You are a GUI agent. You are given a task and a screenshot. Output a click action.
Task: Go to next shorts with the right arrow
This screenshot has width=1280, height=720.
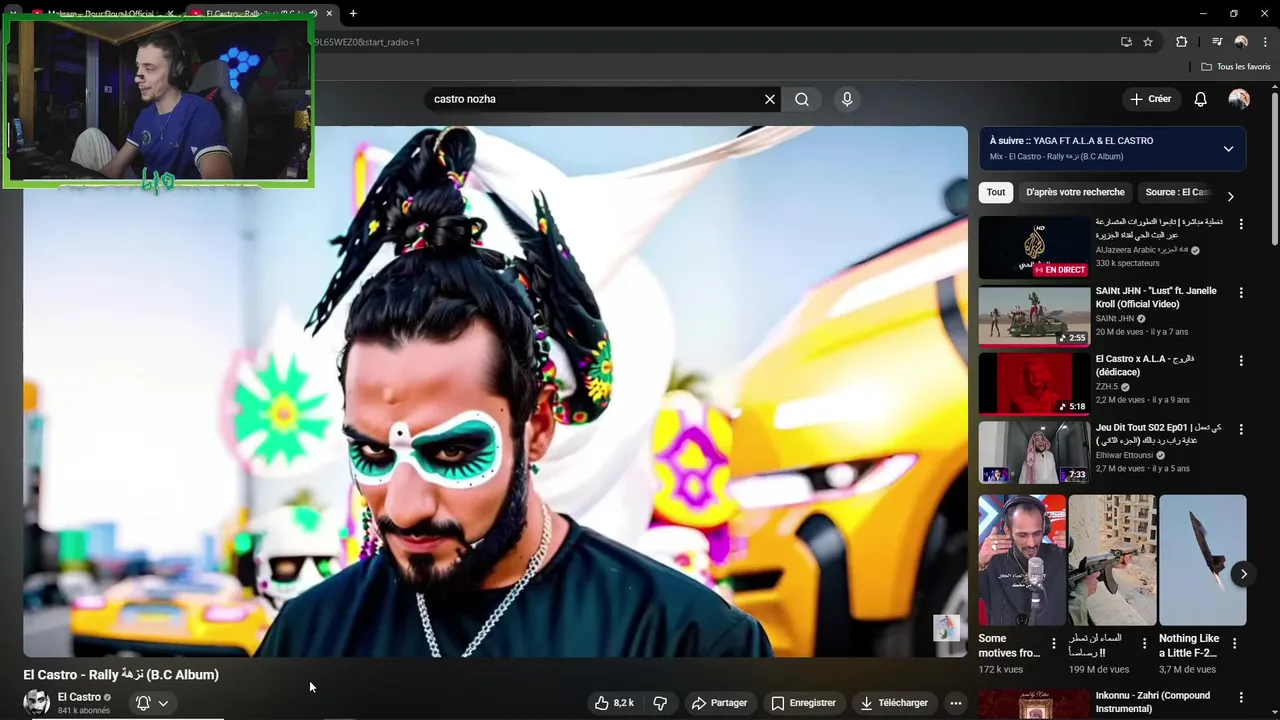click(1243, 574)
